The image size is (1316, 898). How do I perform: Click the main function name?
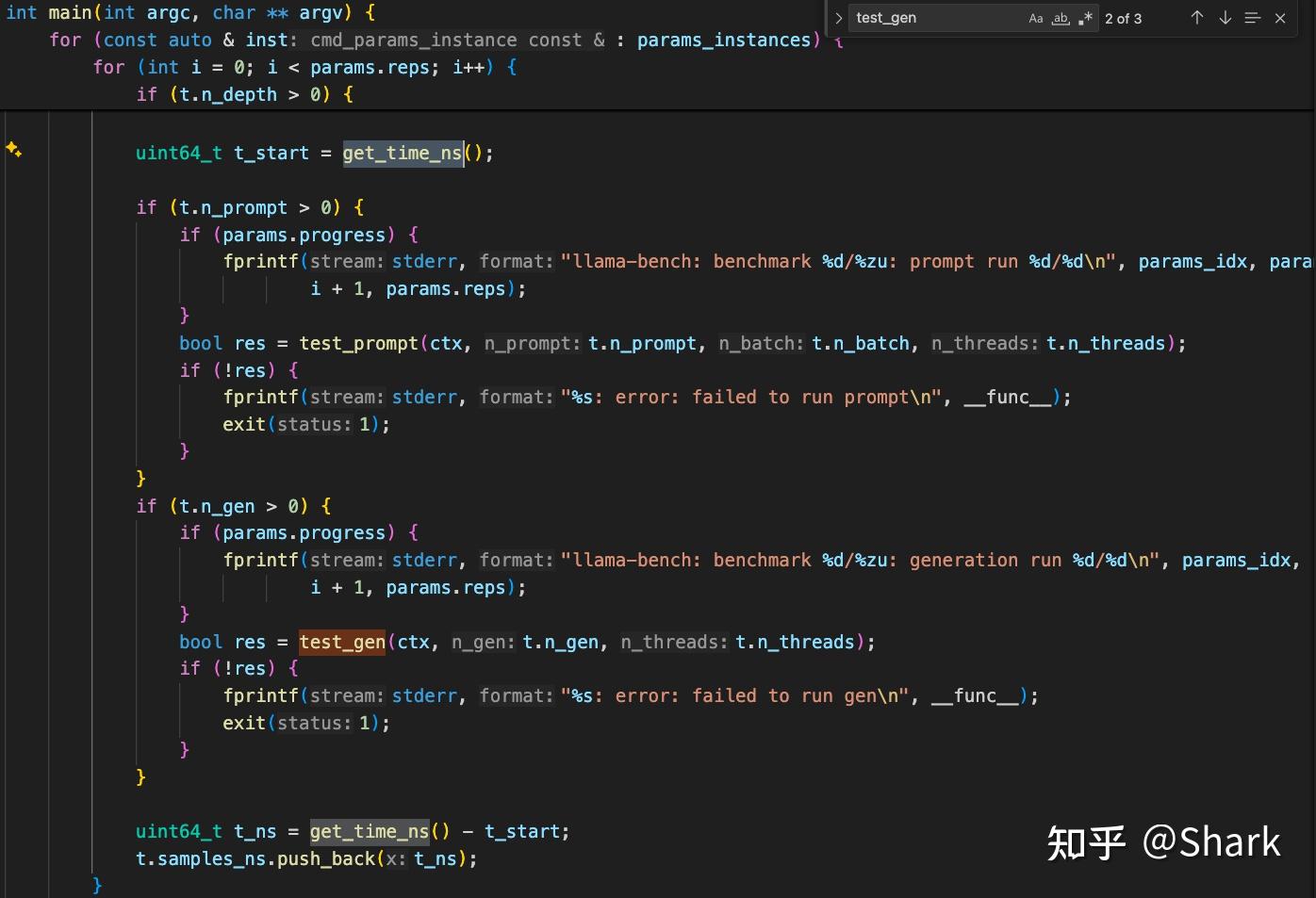click(x=70, y=12)
